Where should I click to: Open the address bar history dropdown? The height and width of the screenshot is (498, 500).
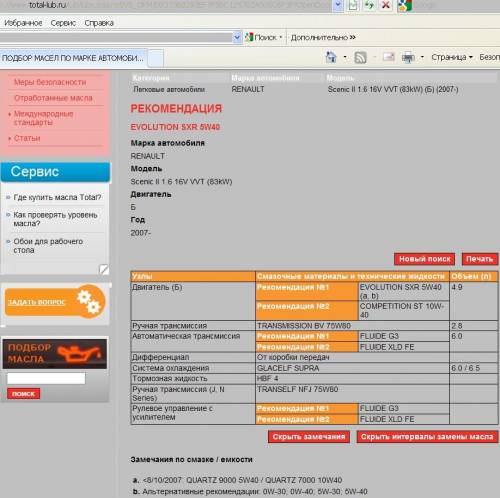tap(338, 5)
